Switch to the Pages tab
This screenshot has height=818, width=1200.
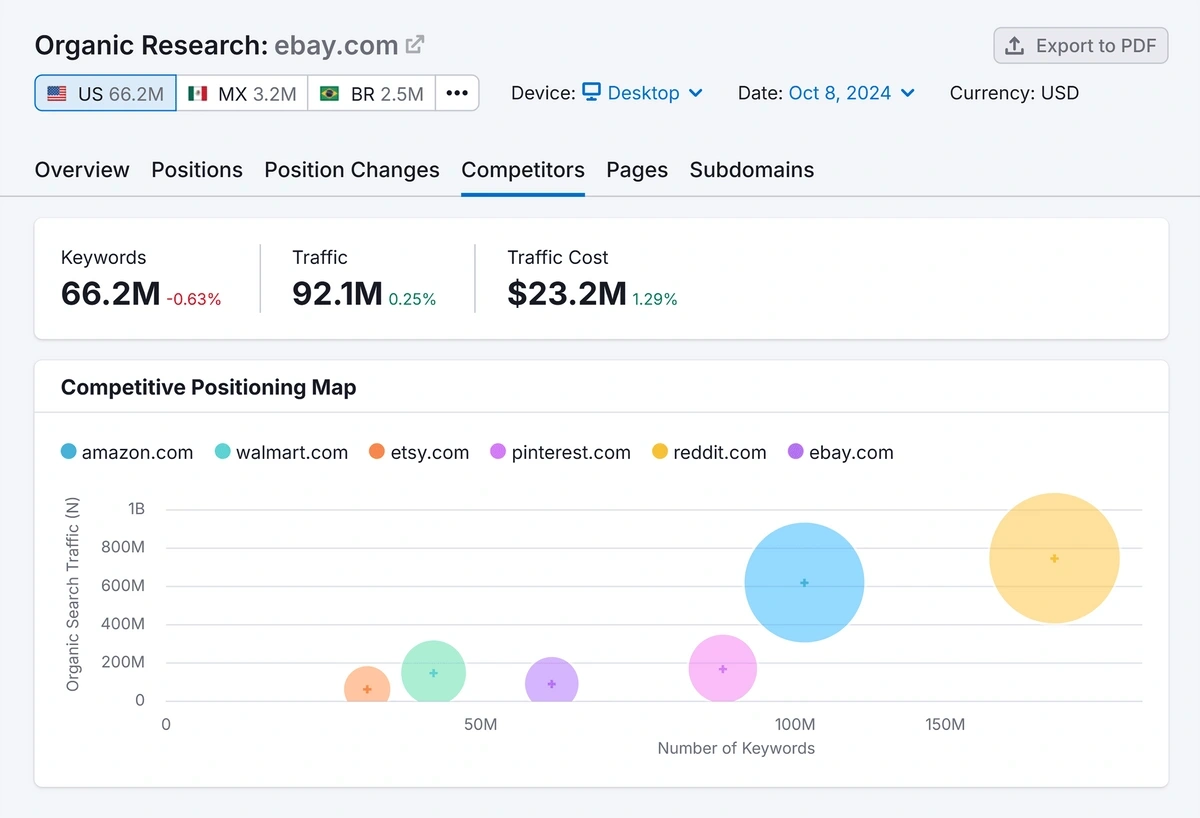pyautogui.click(x=637, y=170)
